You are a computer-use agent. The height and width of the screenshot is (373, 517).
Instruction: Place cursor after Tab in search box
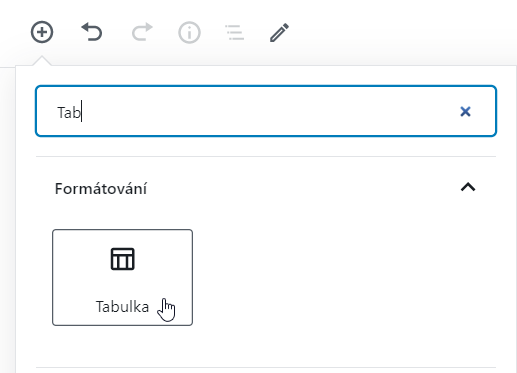tap(81, 112)
